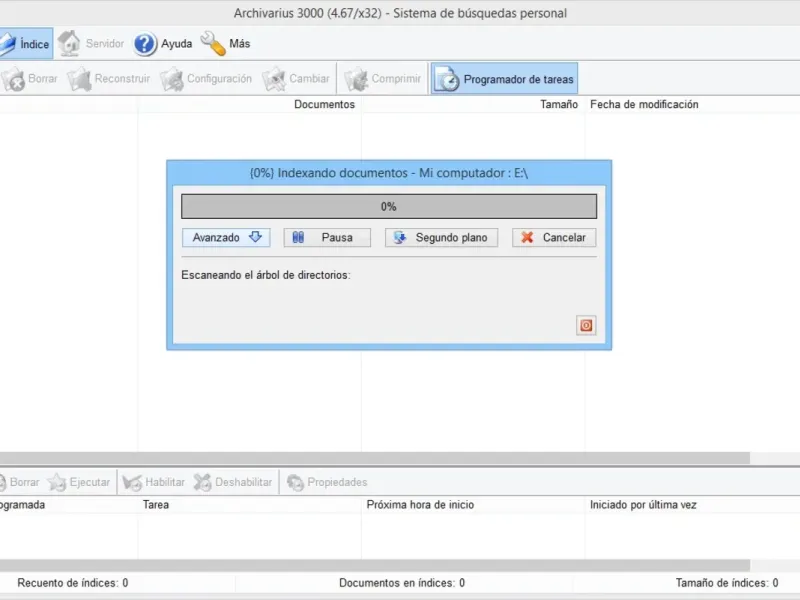
Task: Send indexing to Segundo plano
Action: pos(441,238)
